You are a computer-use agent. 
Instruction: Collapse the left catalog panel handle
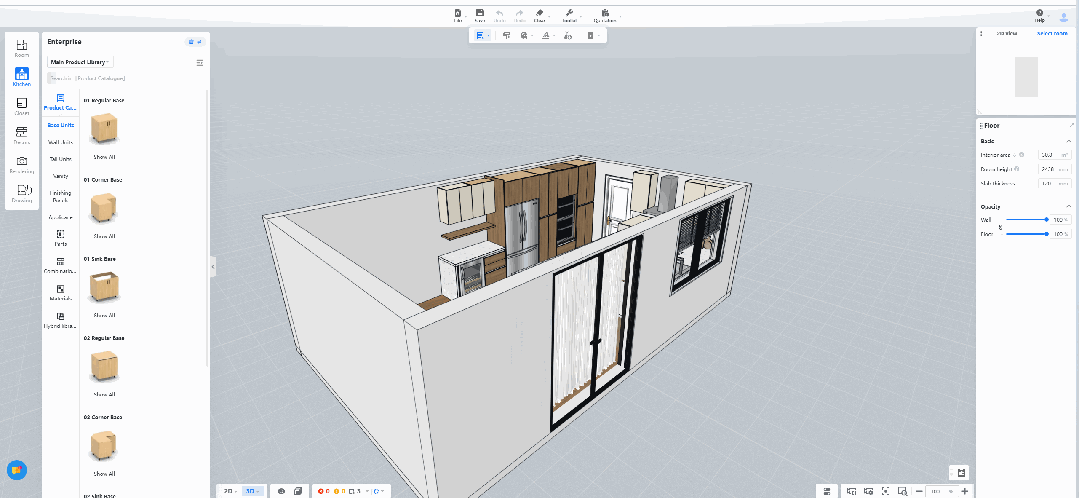[x=213, y=266]
